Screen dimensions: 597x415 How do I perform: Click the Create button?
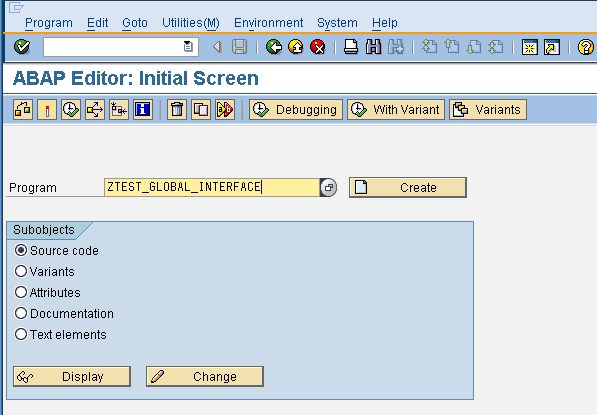(x=408, y=187)
